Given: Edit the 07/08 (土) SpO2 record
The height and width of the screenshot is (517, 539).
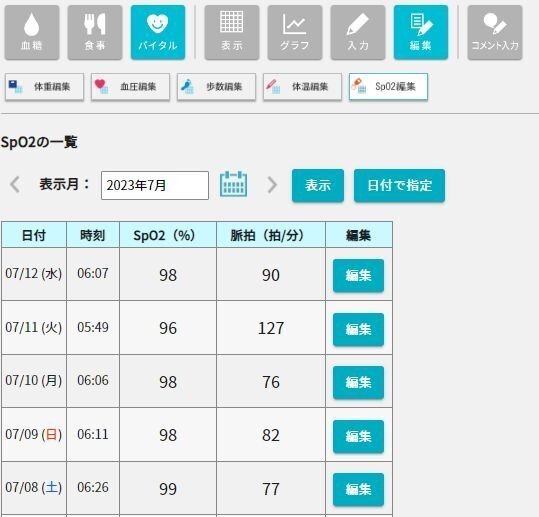Looking at the screenshot, I should coord(358,490).
